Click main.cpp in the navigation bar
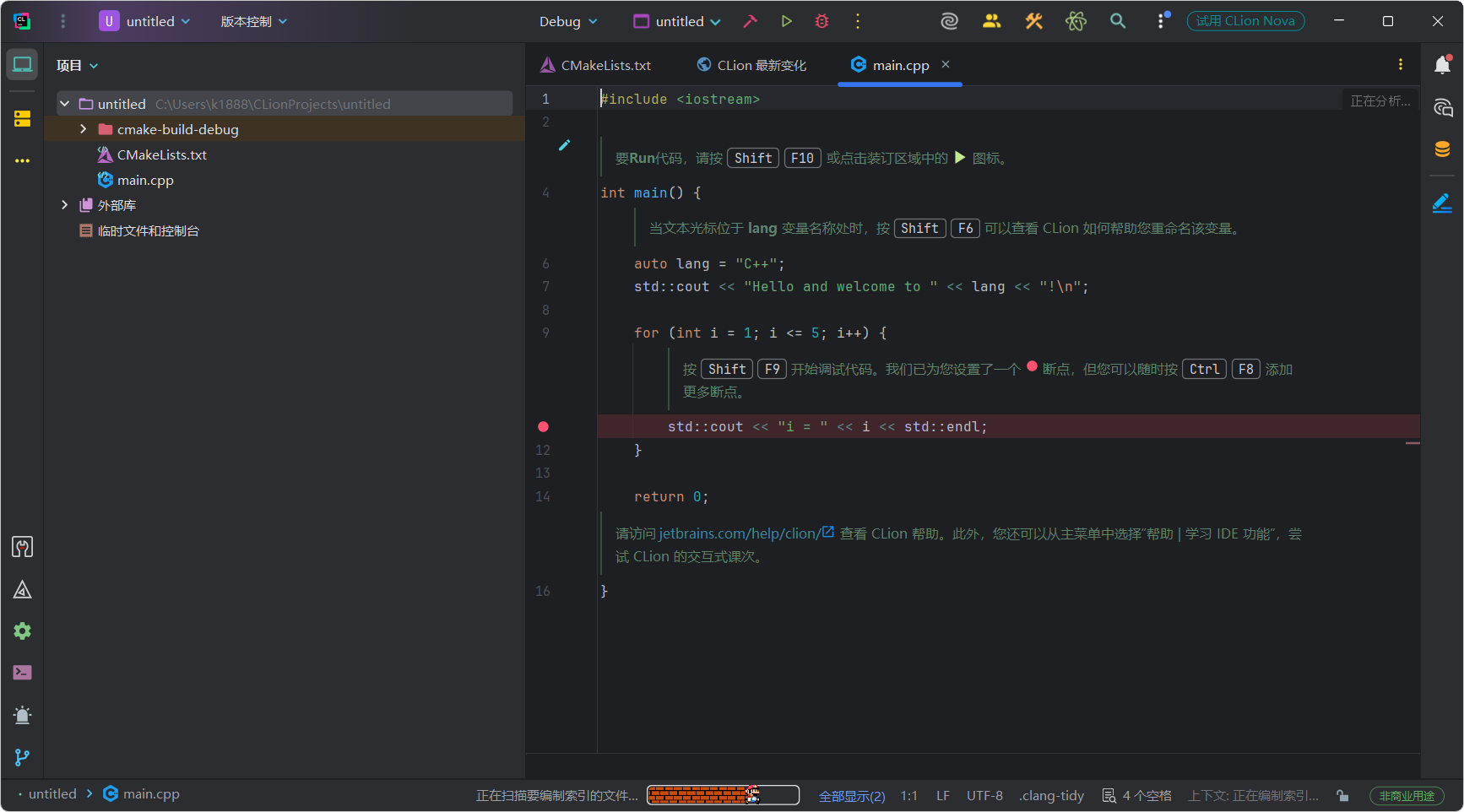The height and width of the screenshot is (812, 1464). [x=141, y=794]
